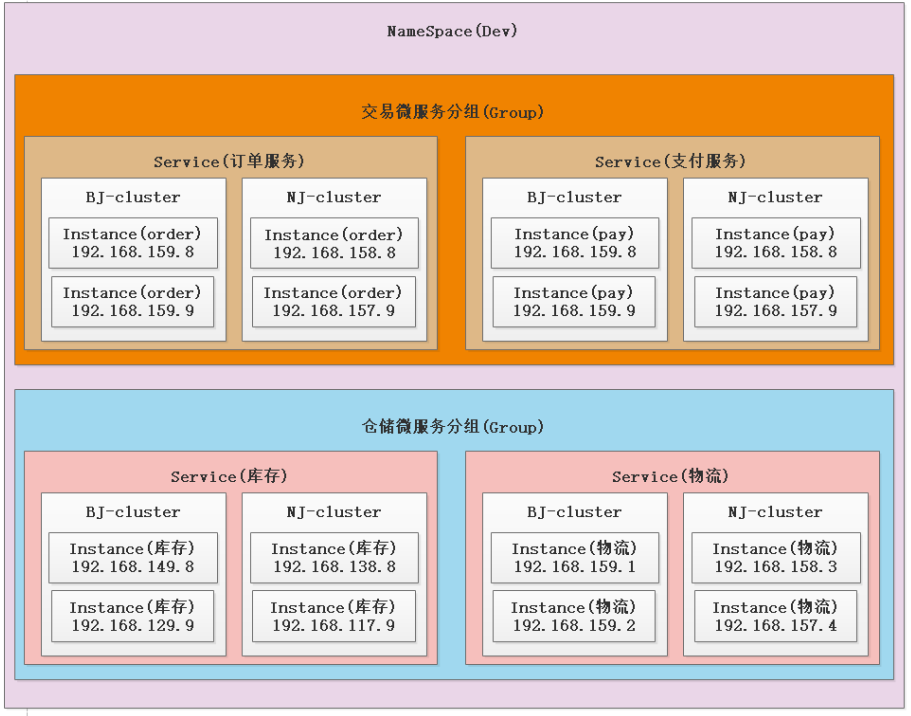Select BJ-cluster under 支付服务
Image resolution: width=911 pixels, height=716 pixels.
574,197
